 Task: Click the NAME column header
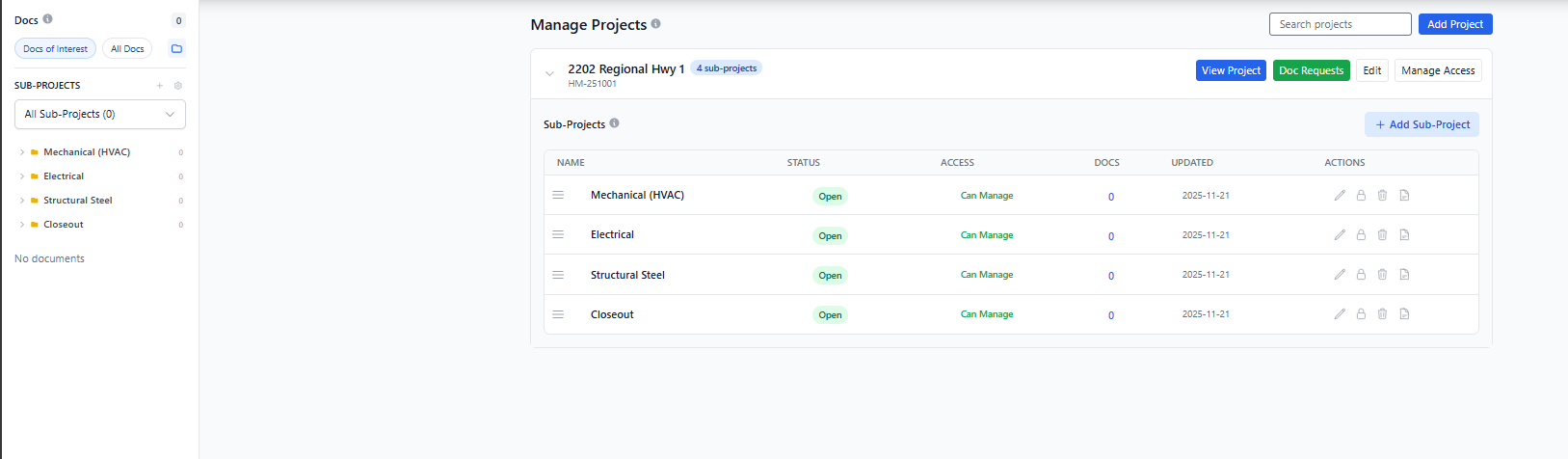coord(571,163)
